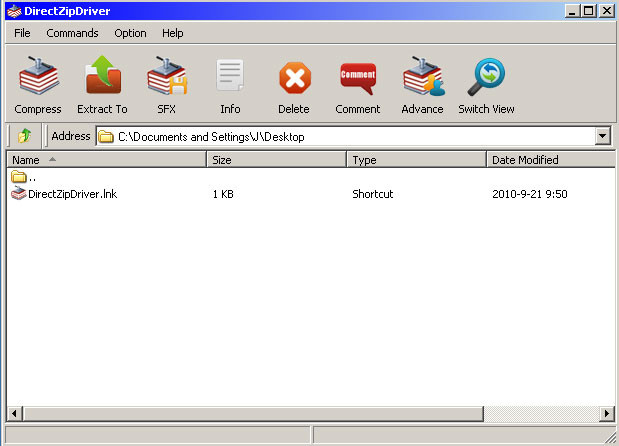Go up one folder level button
Screen dimensions: 619x446
[24, 136]
